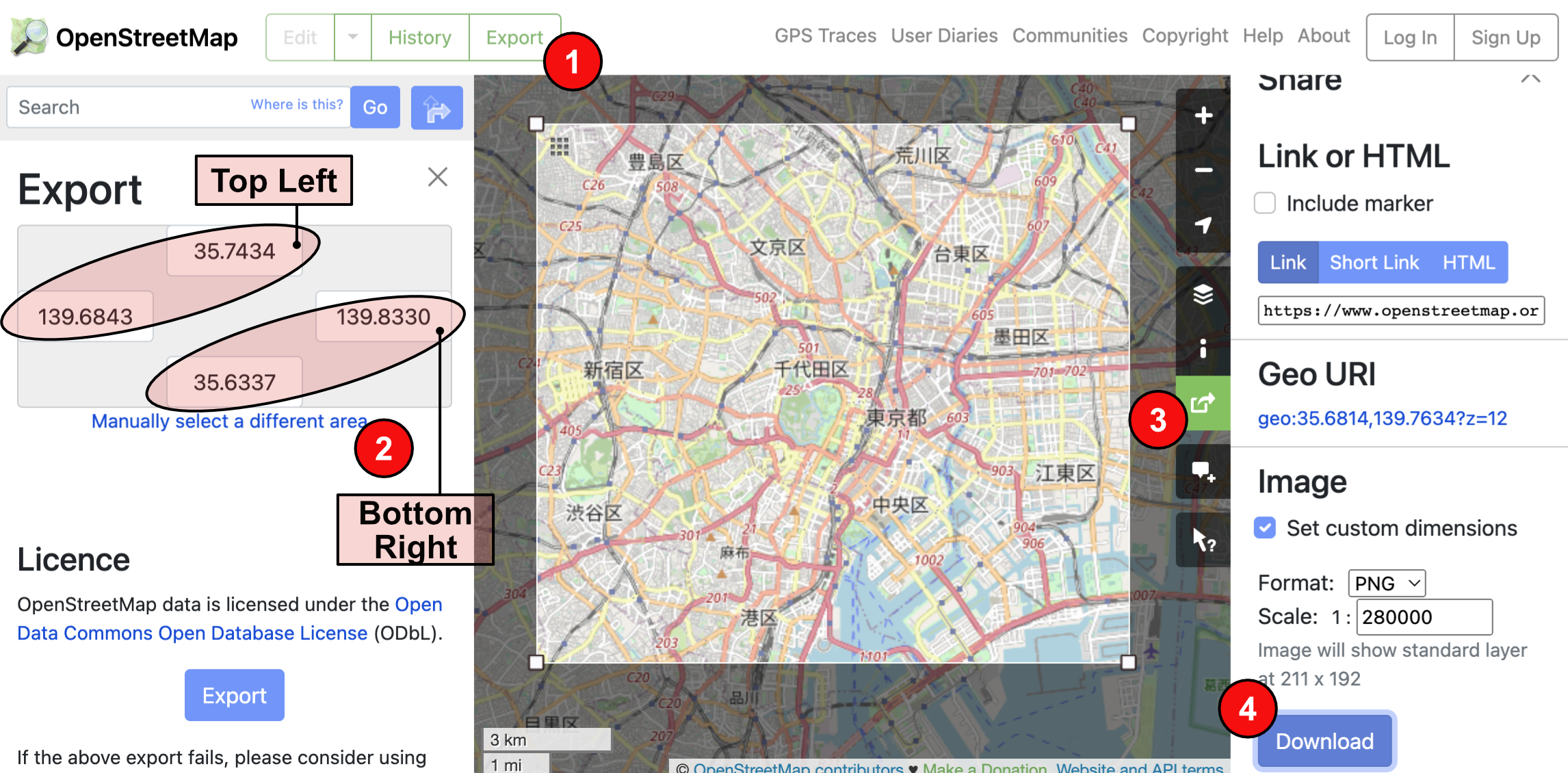Add a note to the map
The width and height of the screenshot is (1568, 773).
point(1203,471)
